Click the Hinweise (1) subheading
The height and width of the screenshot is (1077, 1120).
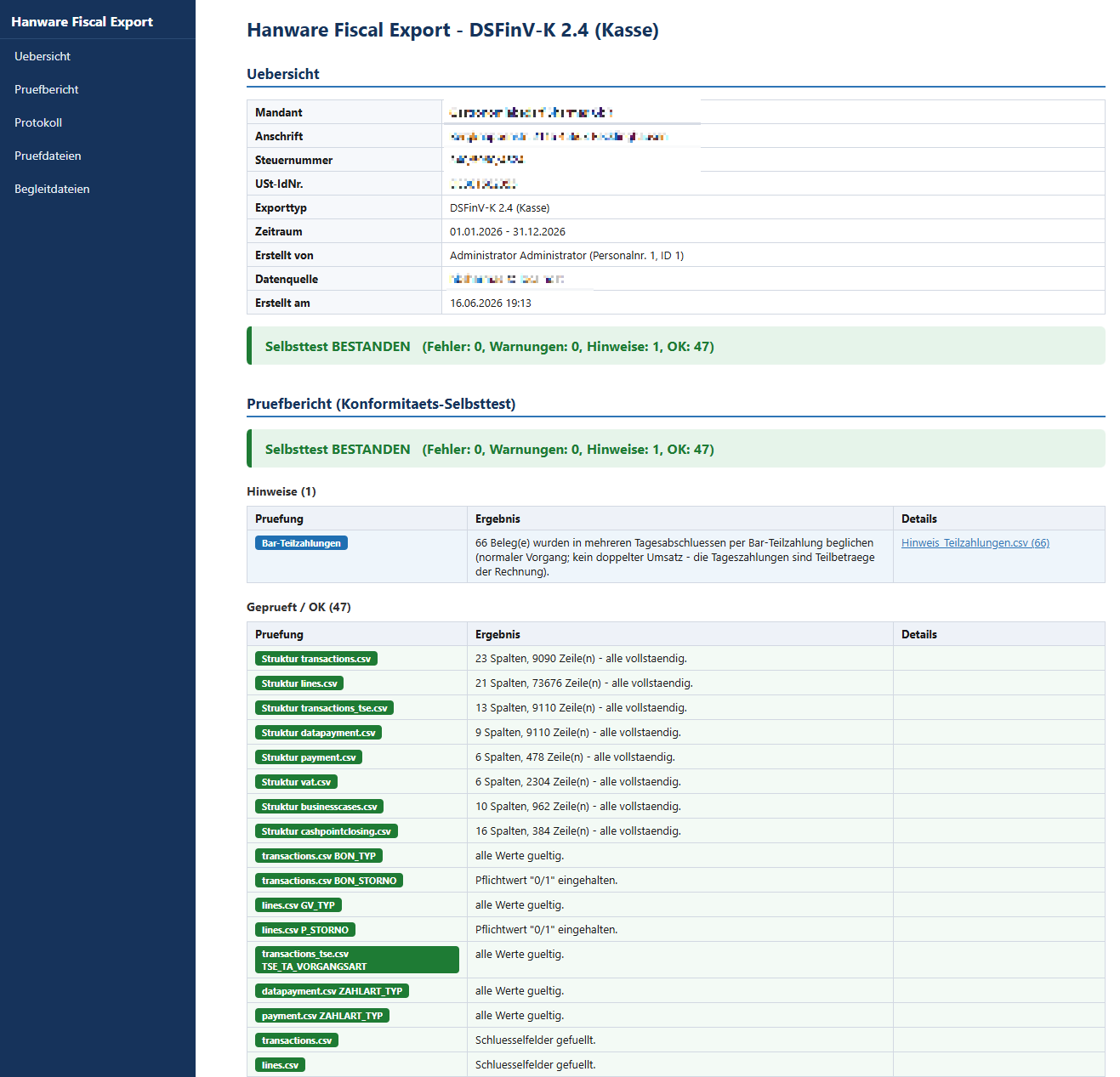281,492
